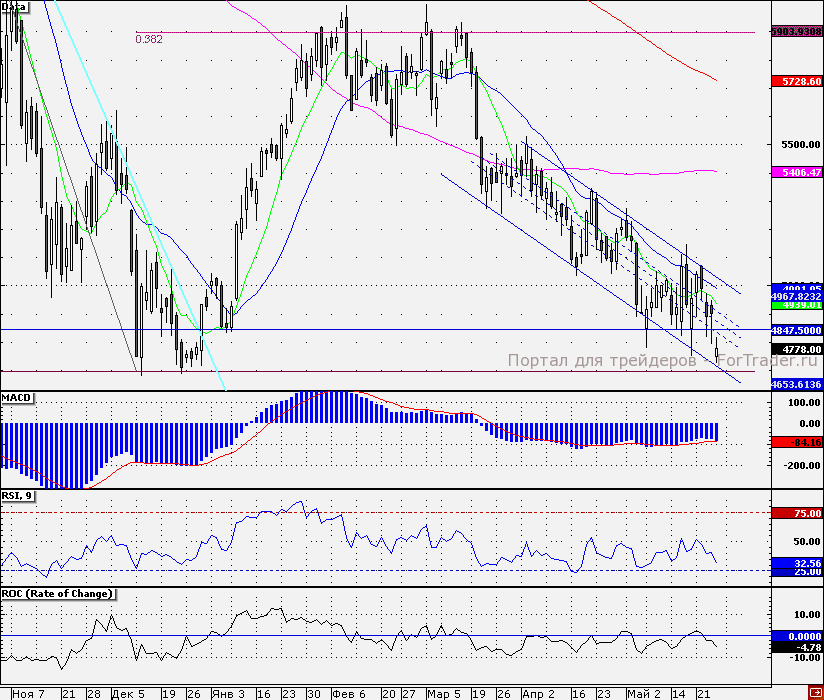Click the Data label on main chart

pyautogui.click(x=14, y=7)
